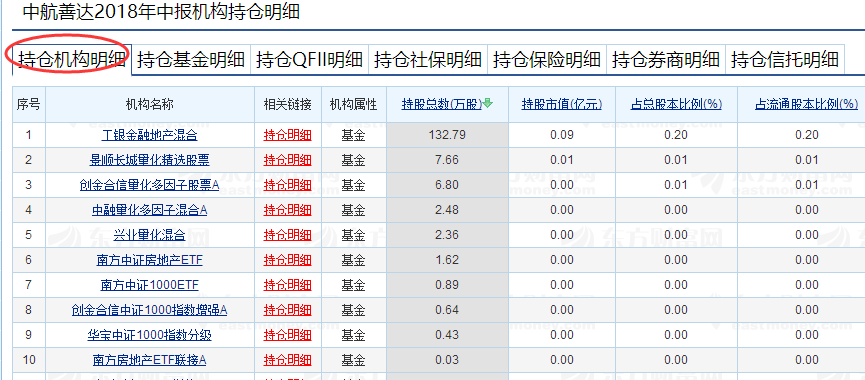Open fund link 创金合信中证1000指数增强A
This screenshot has height=380, width=865.
point(149,310)
